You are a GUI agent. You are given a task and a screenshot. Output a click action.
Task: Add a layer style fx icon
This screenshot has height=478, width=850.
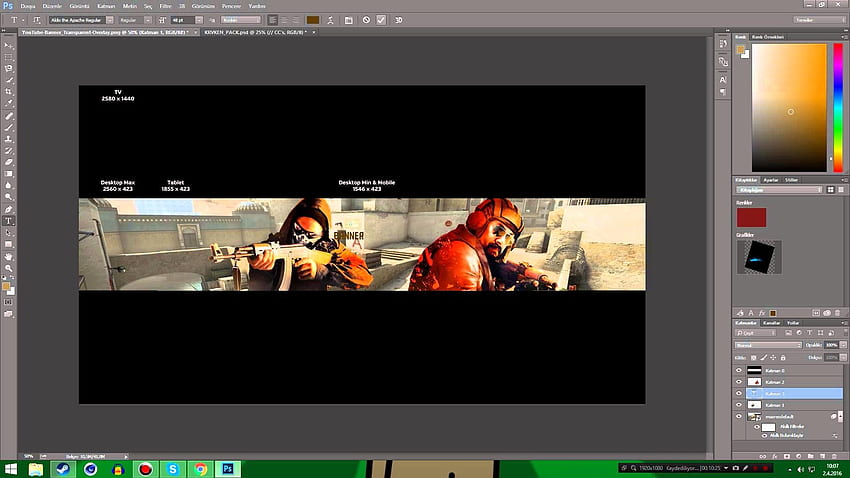(x=775, y=456)
